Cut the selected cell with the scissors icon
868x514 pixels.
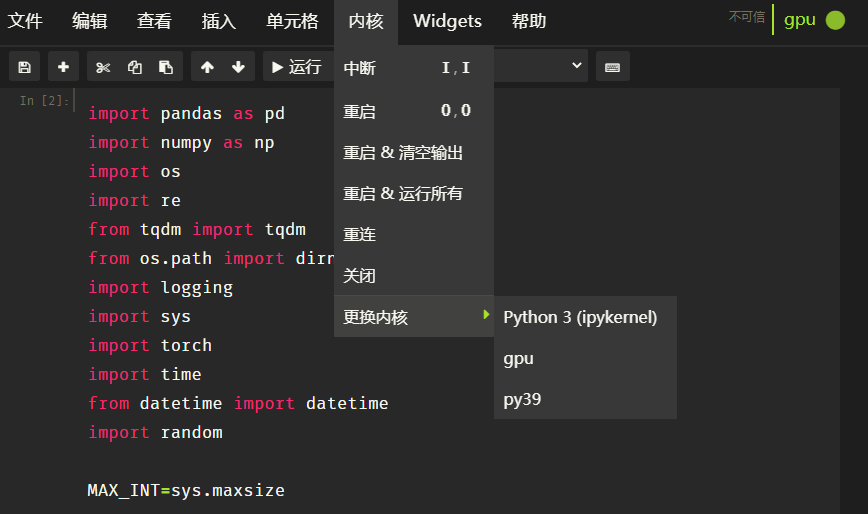point(103,67)
